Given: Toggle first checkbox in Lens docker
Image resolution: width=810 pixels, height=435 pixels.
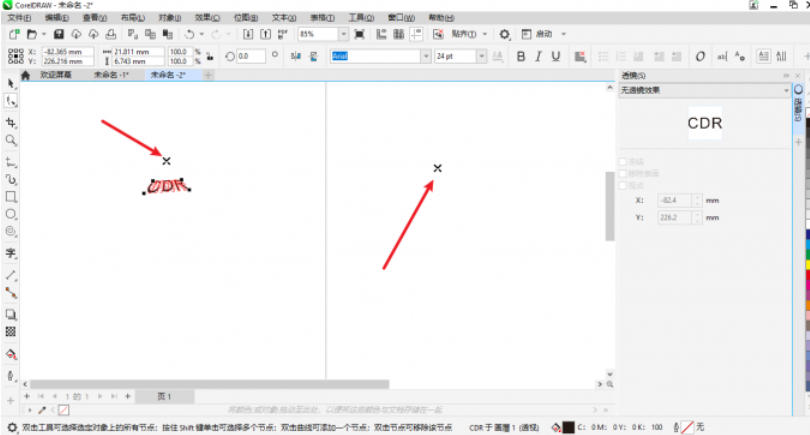Looking at the screenshot, I should pos(622,162).
